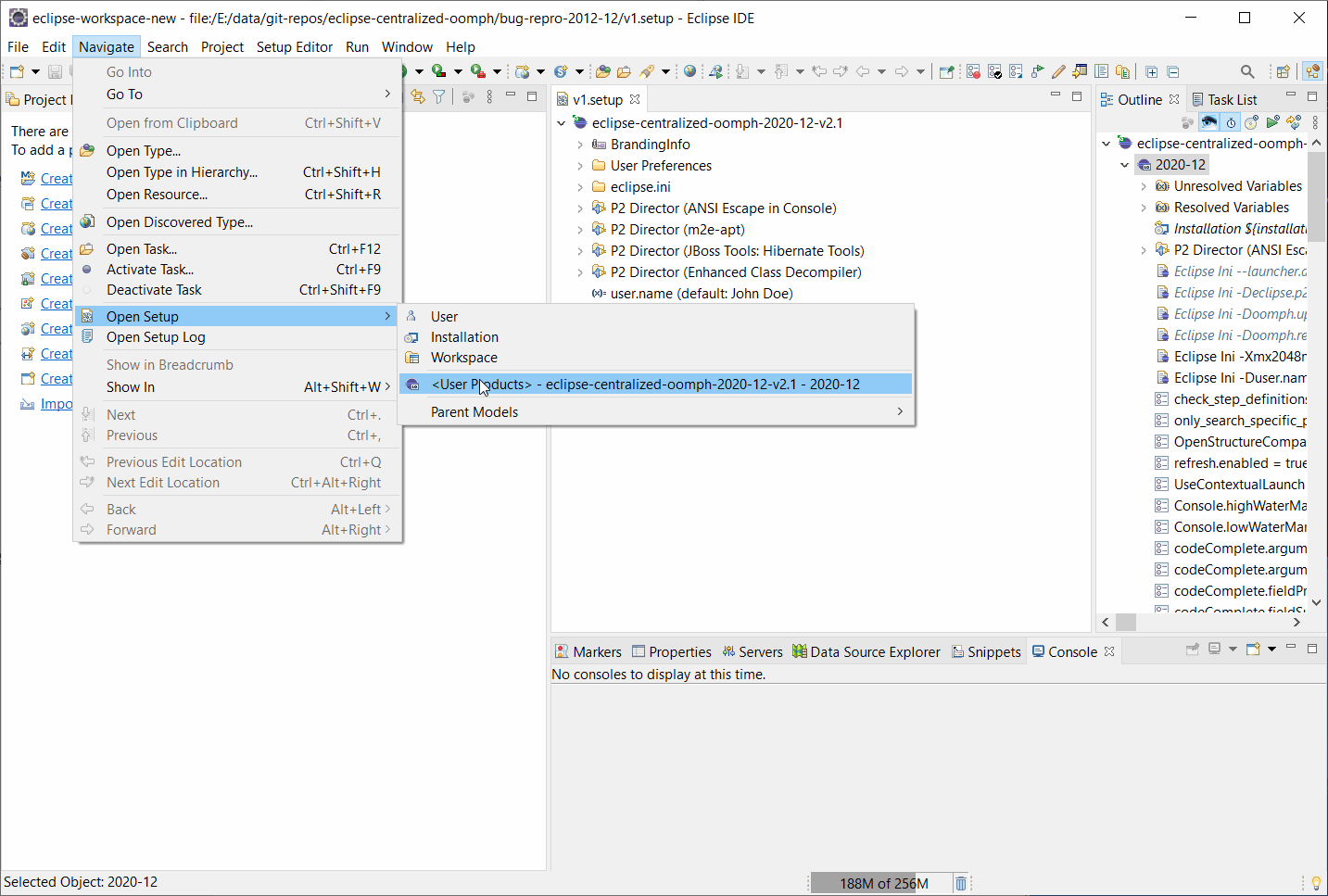Image resolution: width=1328 pixels, height=896 pixels.
Task: Select Activate Task... menu entry
Action: pyautogui.click(x=238, y=269)
